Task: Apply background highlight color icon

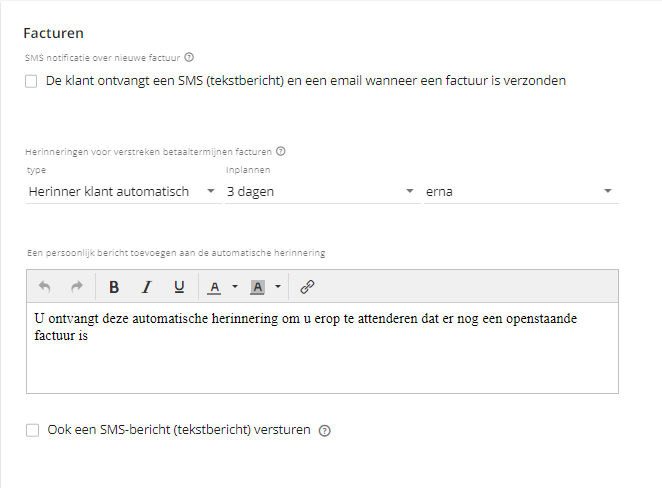Action: [x=258, y=287]
